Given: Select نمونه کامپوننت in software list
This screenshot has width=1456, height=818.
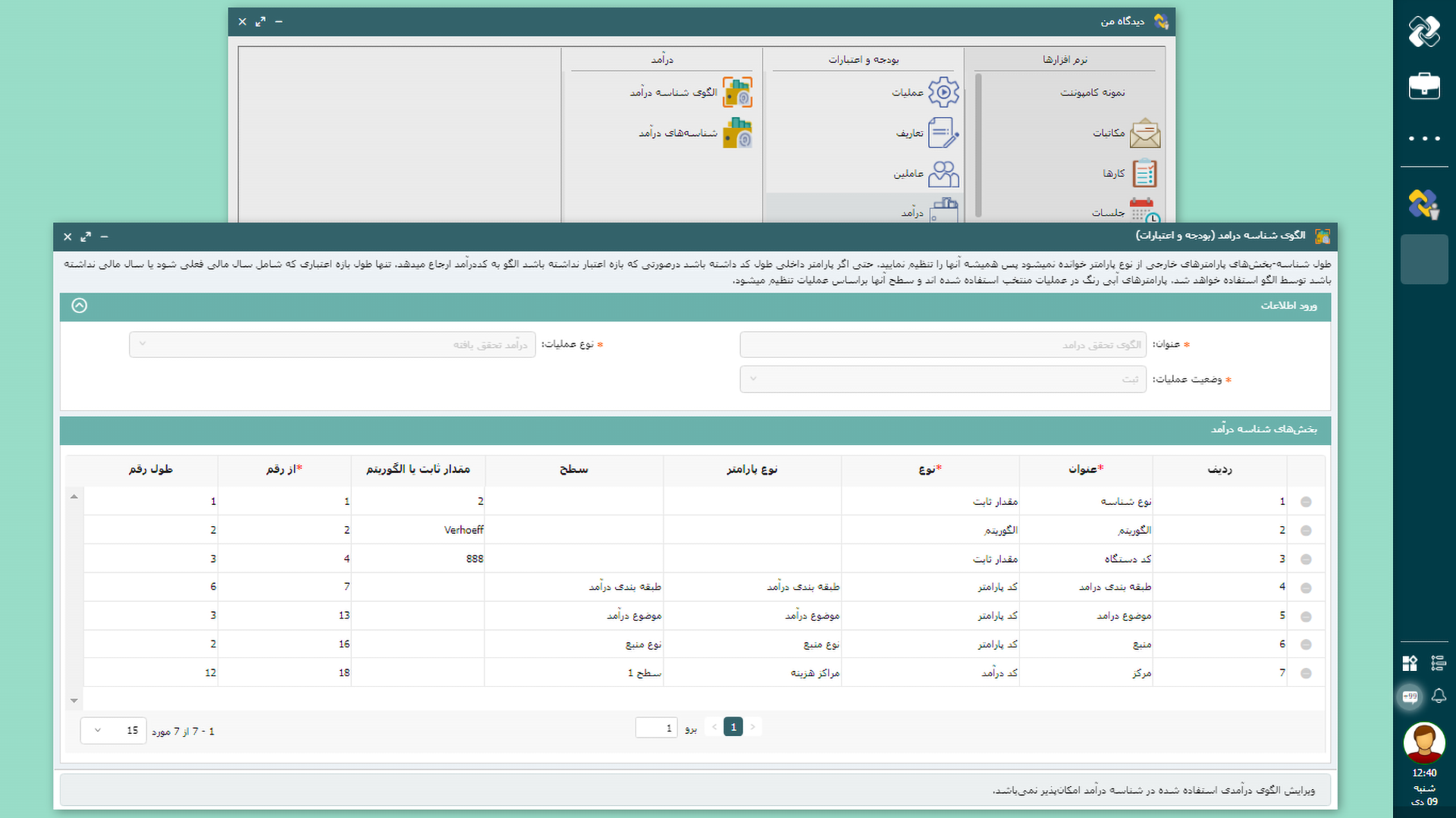Looking at the screenshot, I should pos(1092,92).
